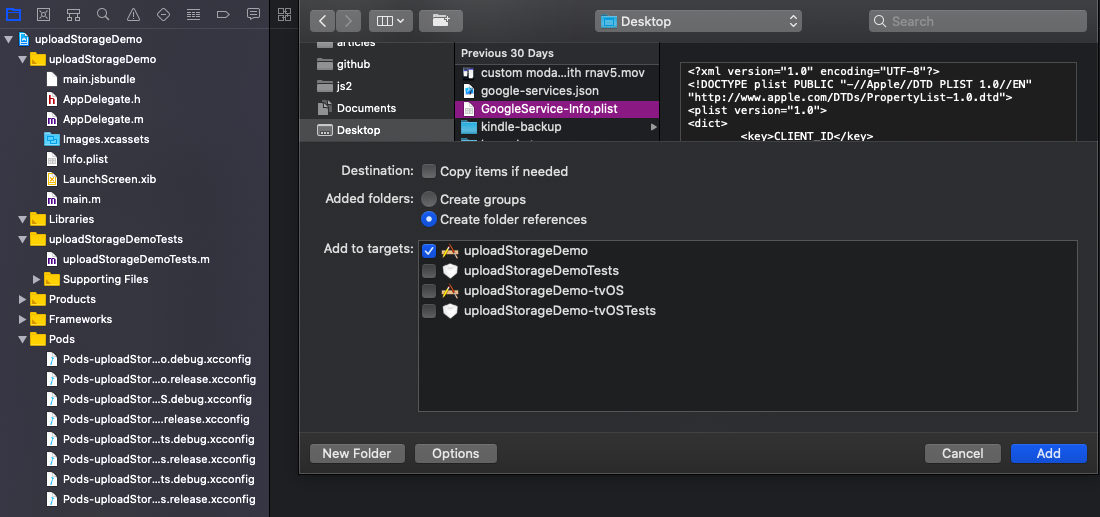Select the Create groups radio button
This screenshot has height=517, width=1100.
coord(429,199)
